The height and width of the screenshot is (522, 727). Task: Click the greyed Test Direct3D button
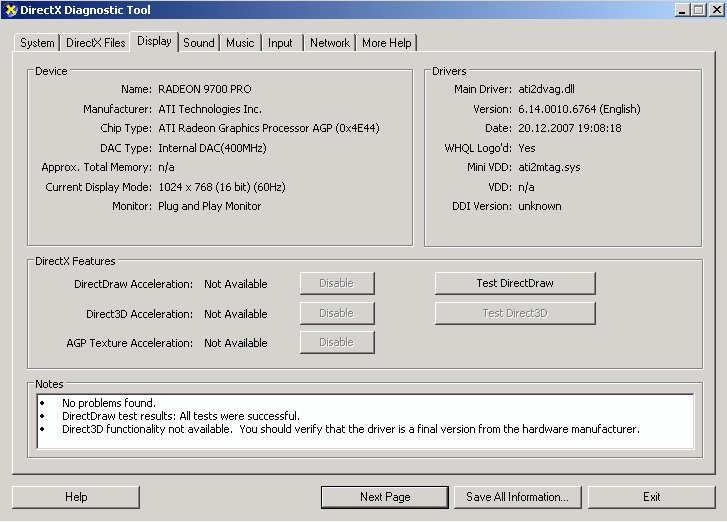click(x=515, y=313)
